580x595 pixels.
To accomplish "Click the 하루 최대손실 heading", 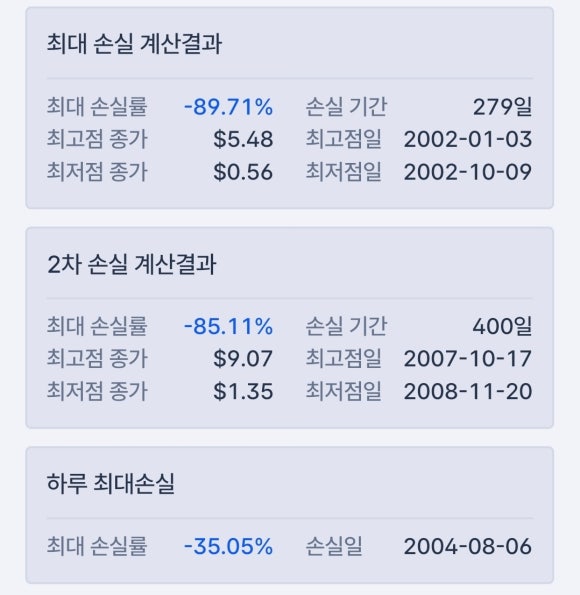I will tap(110, 484).
